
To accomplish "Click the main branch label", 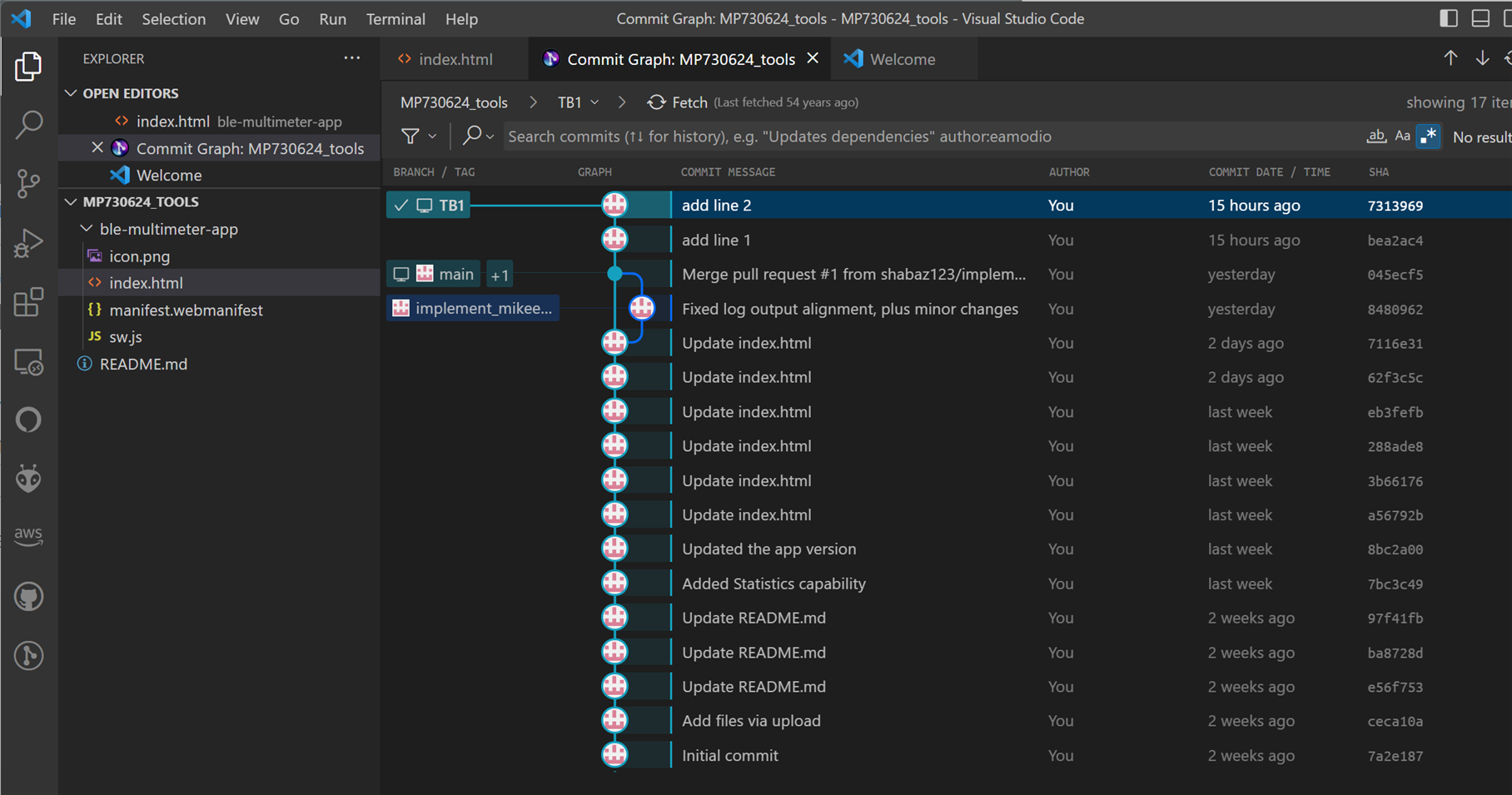I will point(434,274).
